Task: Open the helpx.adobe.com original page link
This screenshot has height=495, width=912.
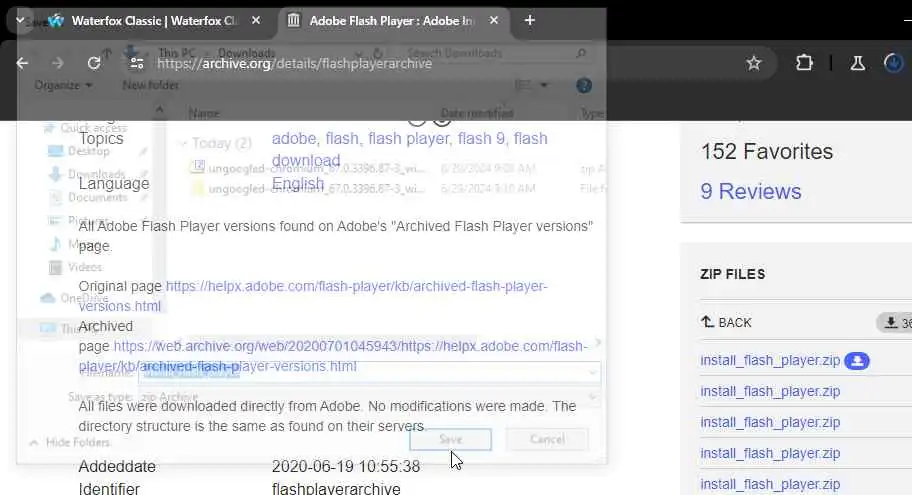Action: (357, 286)
